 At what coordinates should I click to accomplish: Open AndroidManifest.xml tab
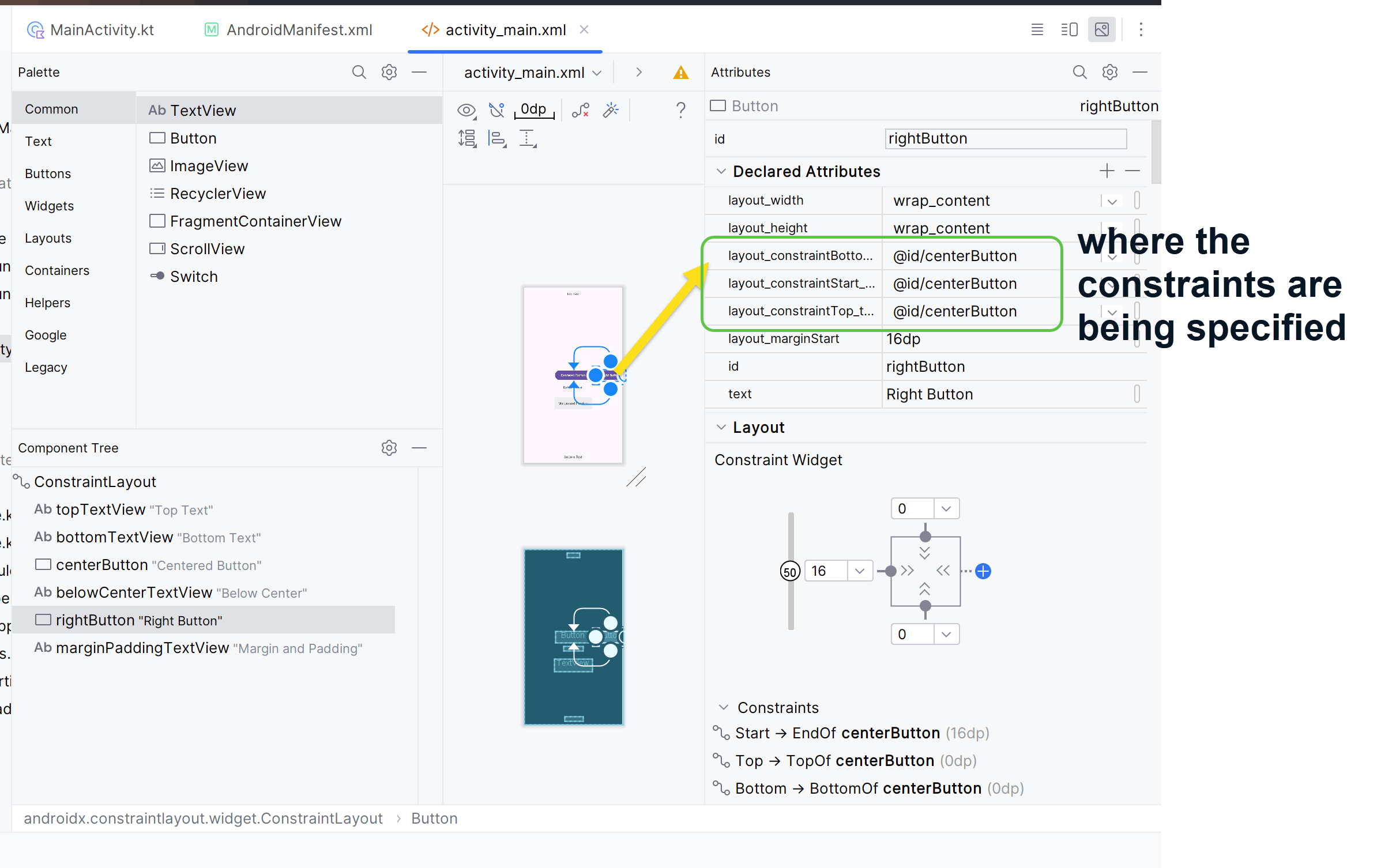pos(289,30)
